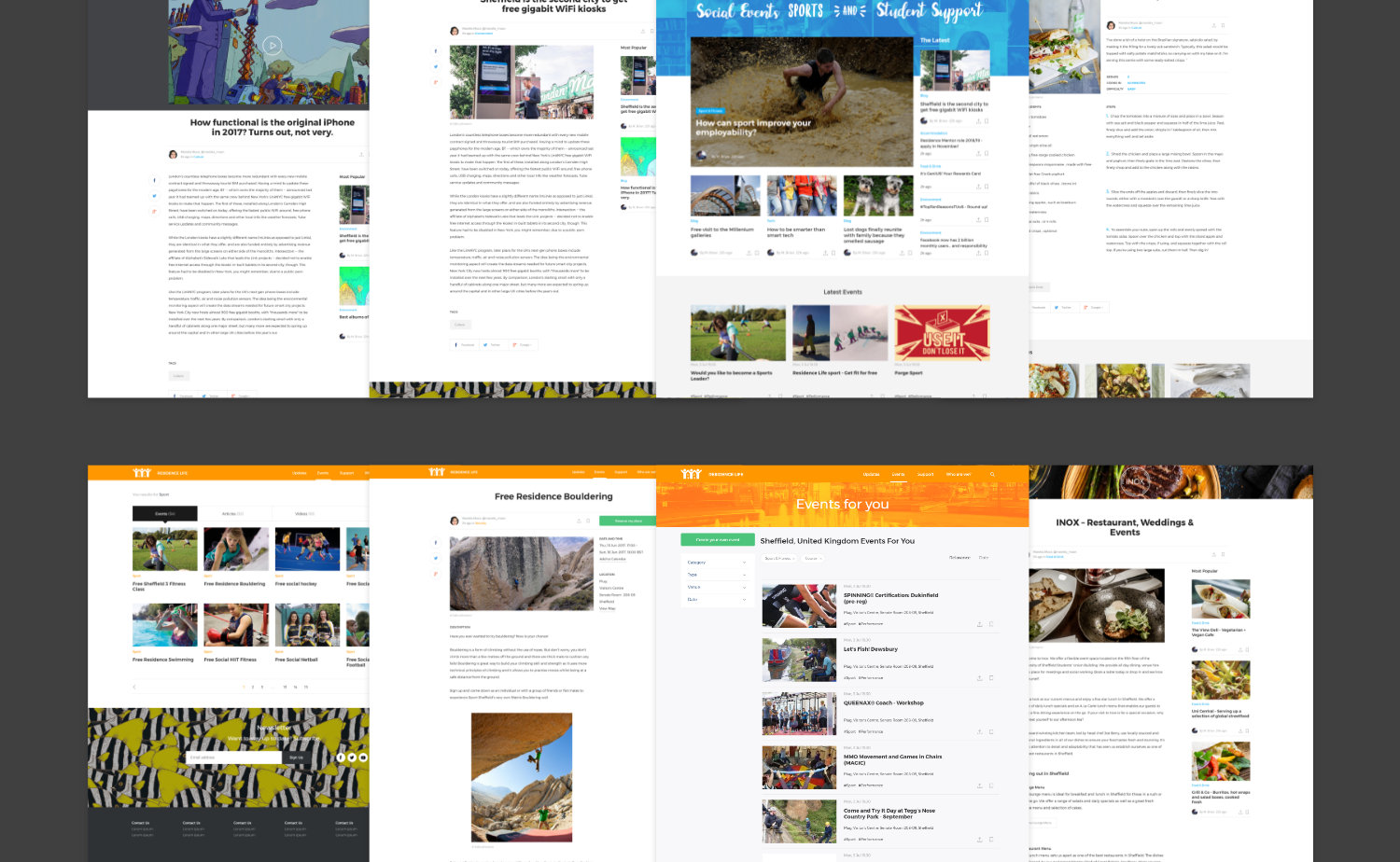This screenshot has height=862, width=1400.
Task: Click YouTube circle icon in Newsletter section
Action: (x=363, y=758)
